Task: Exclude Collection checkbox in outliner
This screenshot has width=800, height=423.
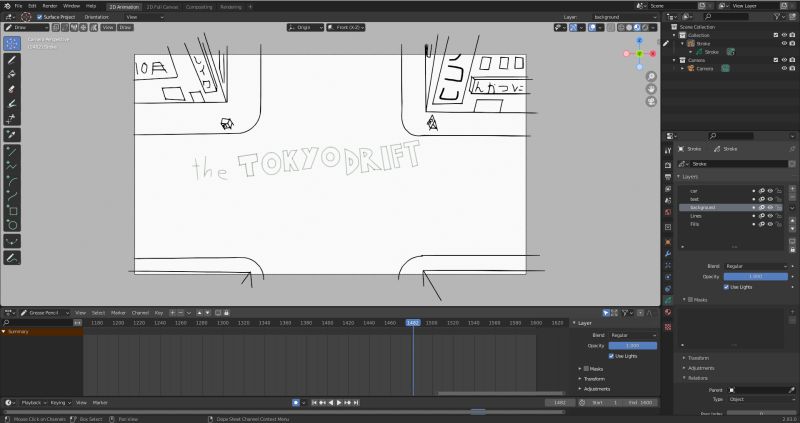Action: pyautogui.click(x=776, y=35)
